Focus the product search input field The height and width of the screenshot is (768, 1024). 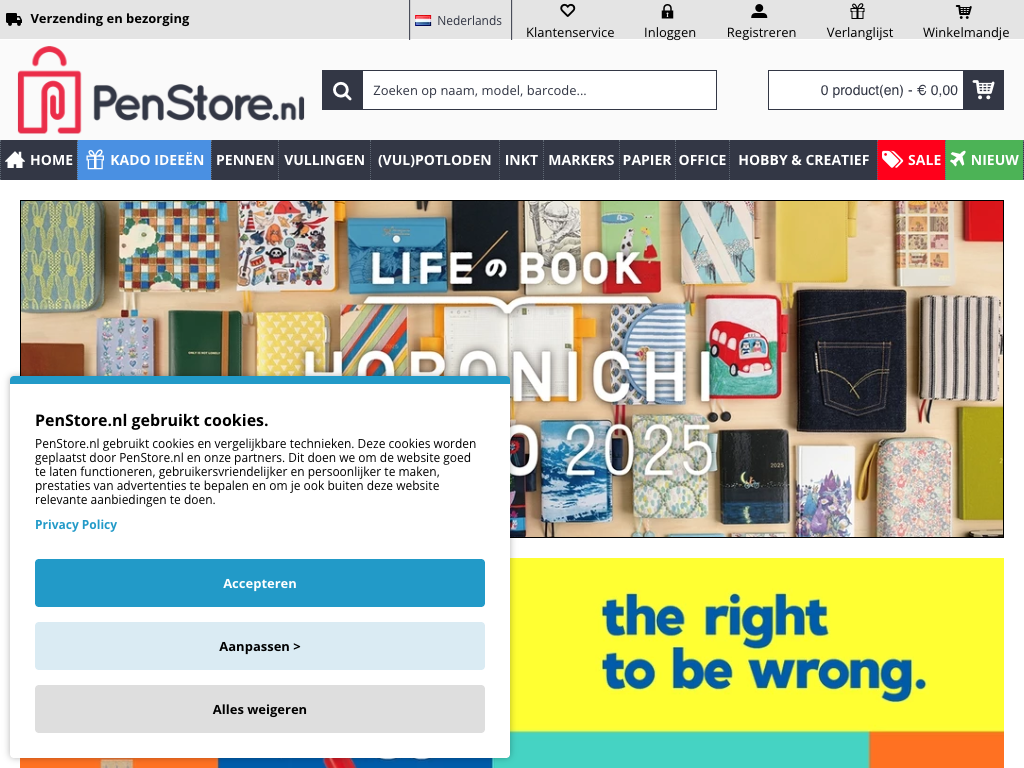click(x=539, y=90)
